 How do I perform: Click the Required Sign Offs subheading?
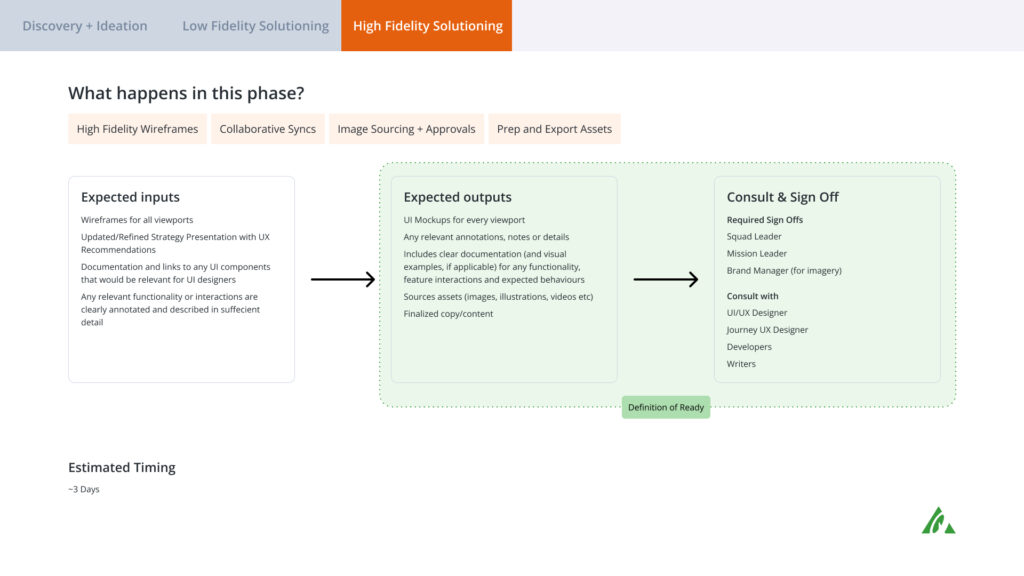[765, 220]
